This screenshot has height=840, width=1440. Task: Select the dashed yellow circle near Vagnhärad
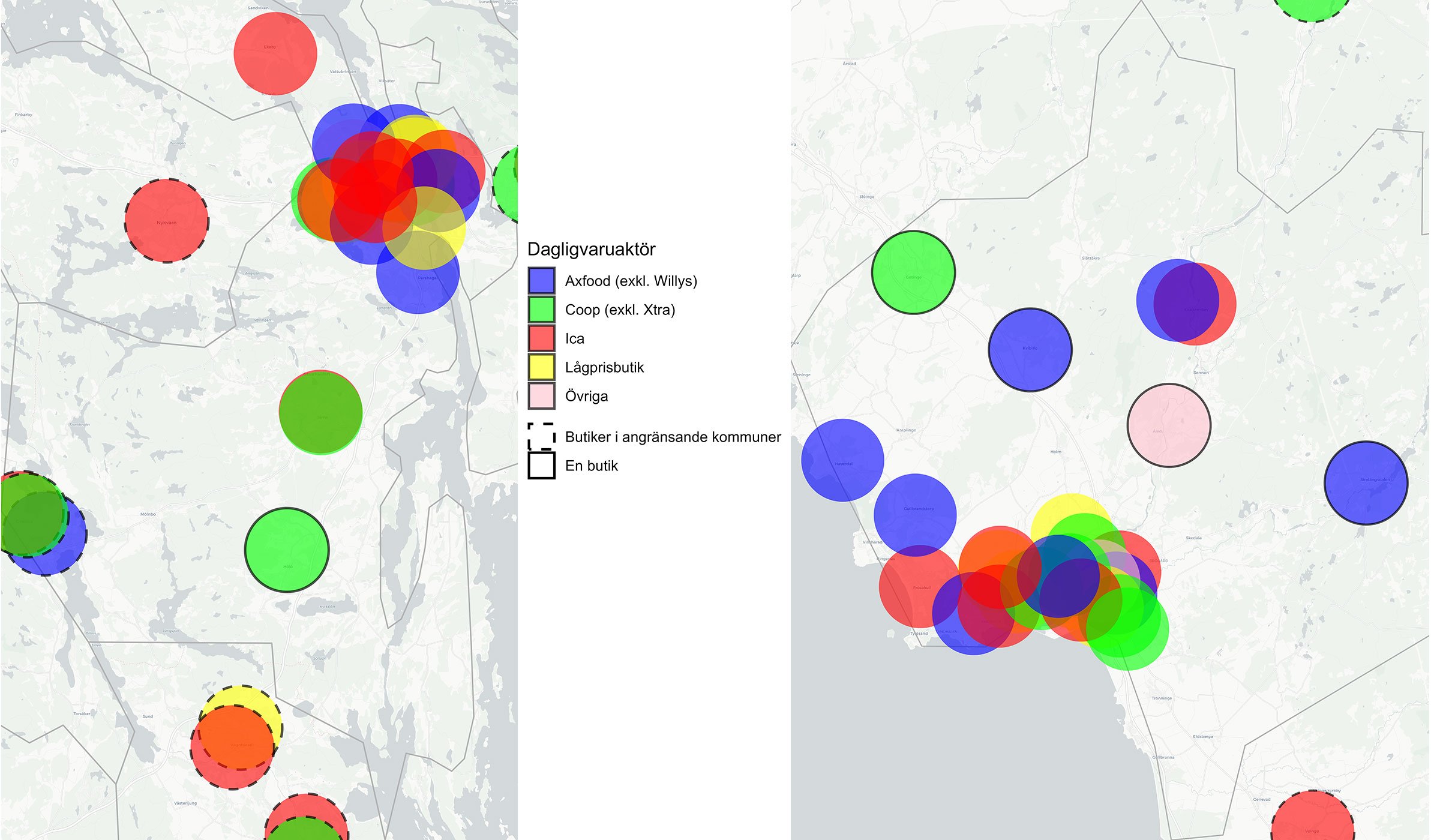pos(240,695)
